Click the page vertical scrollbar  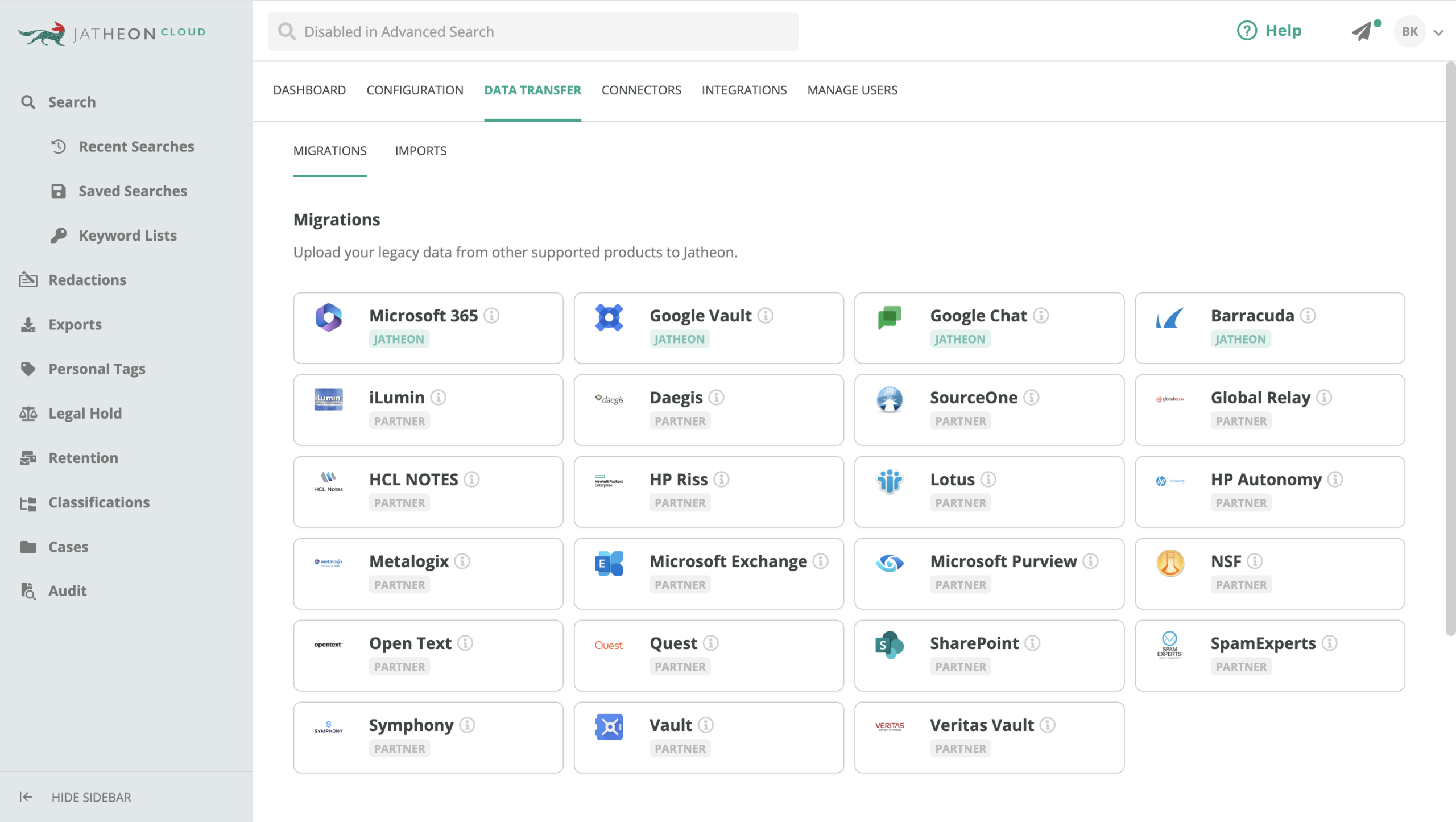(1450, 348)
